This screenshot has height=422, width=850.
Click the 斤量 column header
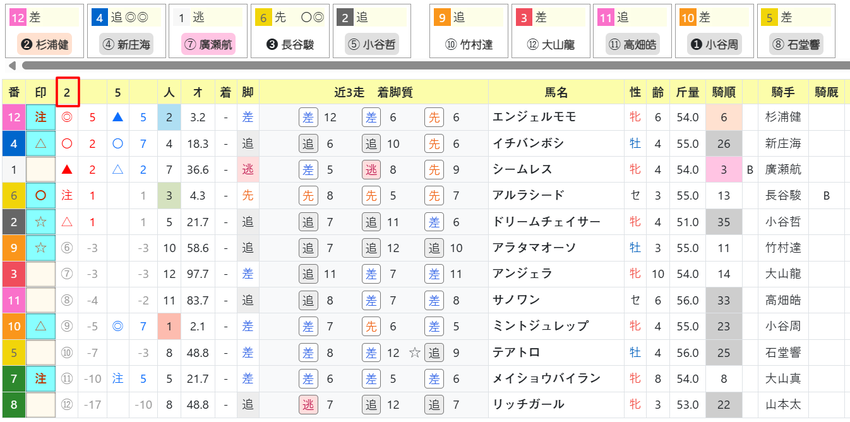(x=687, y=92)
